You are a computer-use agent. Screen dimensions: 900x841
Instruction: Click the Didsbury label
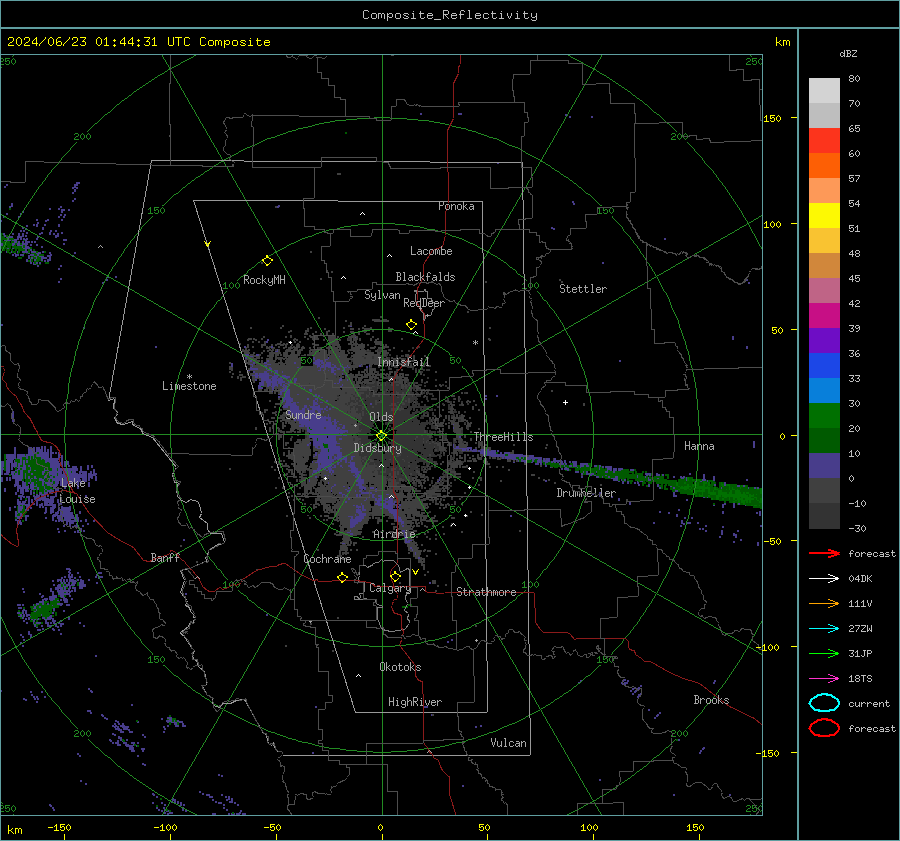pyautogui.click(x=378, y=448)
